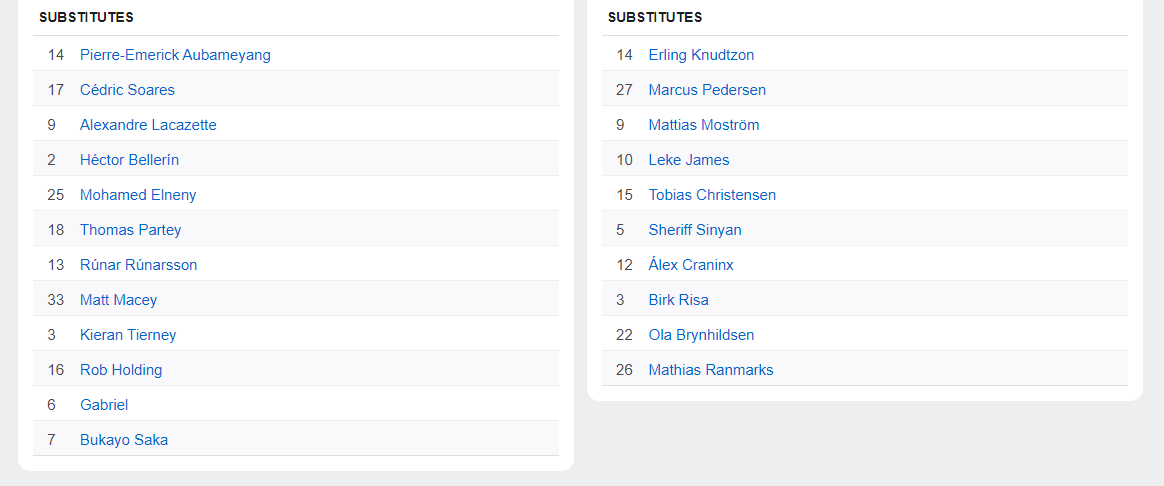Open Bukayo Saka's player page
The image size is (1164, 486).
pyautogui.click(x=124, y=440)
